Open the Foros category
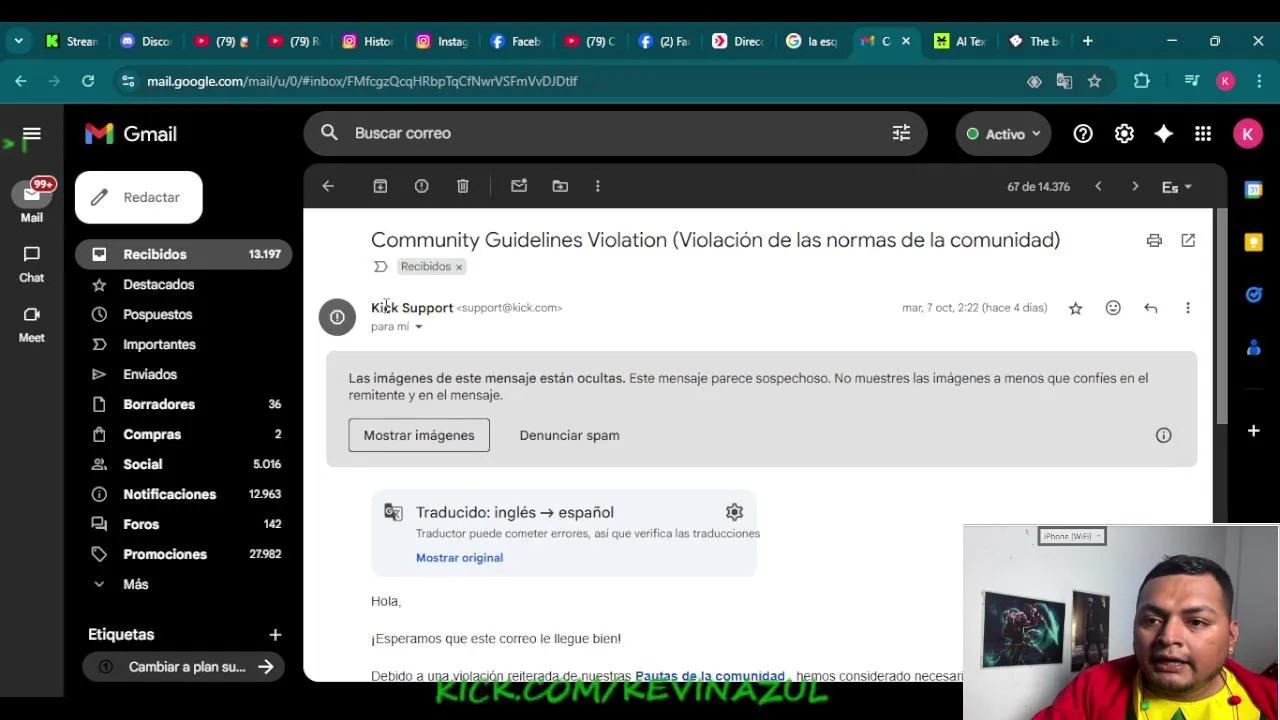 pyautogui.click(x=184, y=524)
